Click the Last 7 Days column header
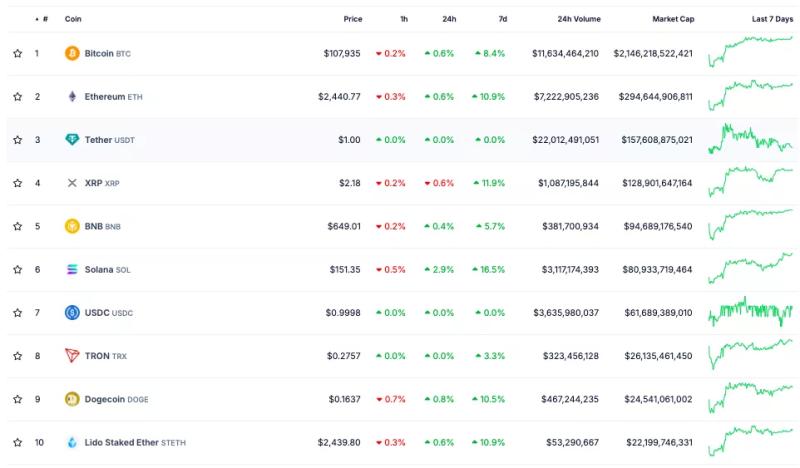 [x=772, y=19]
